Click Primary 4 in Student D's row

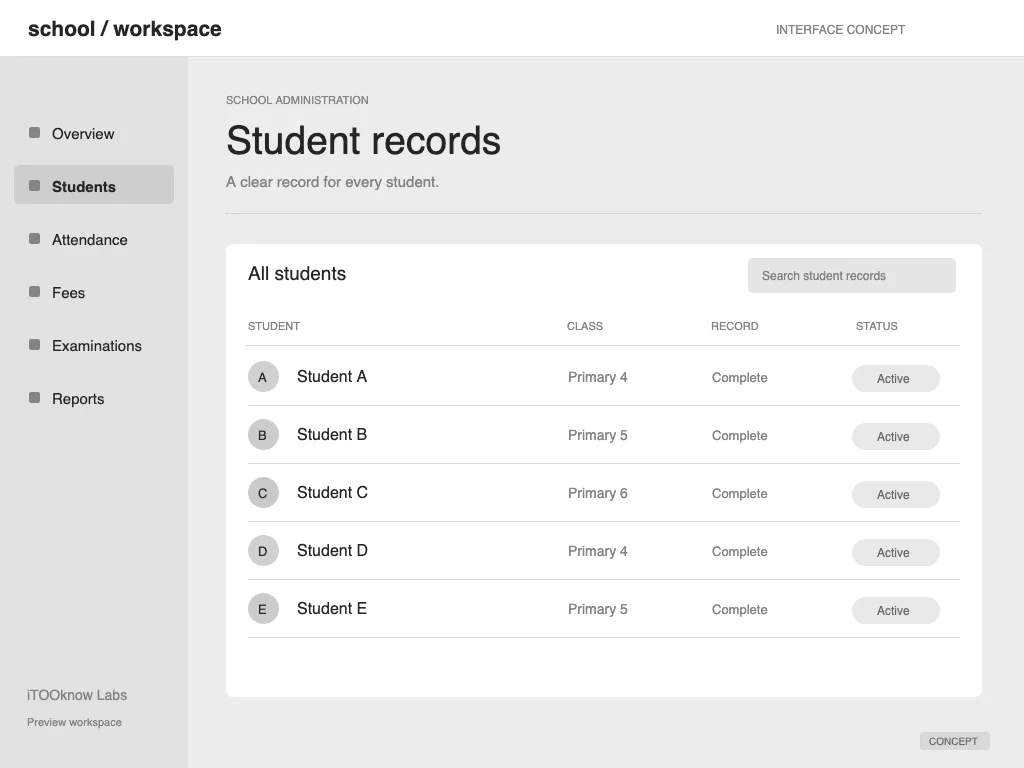(598, 551)
